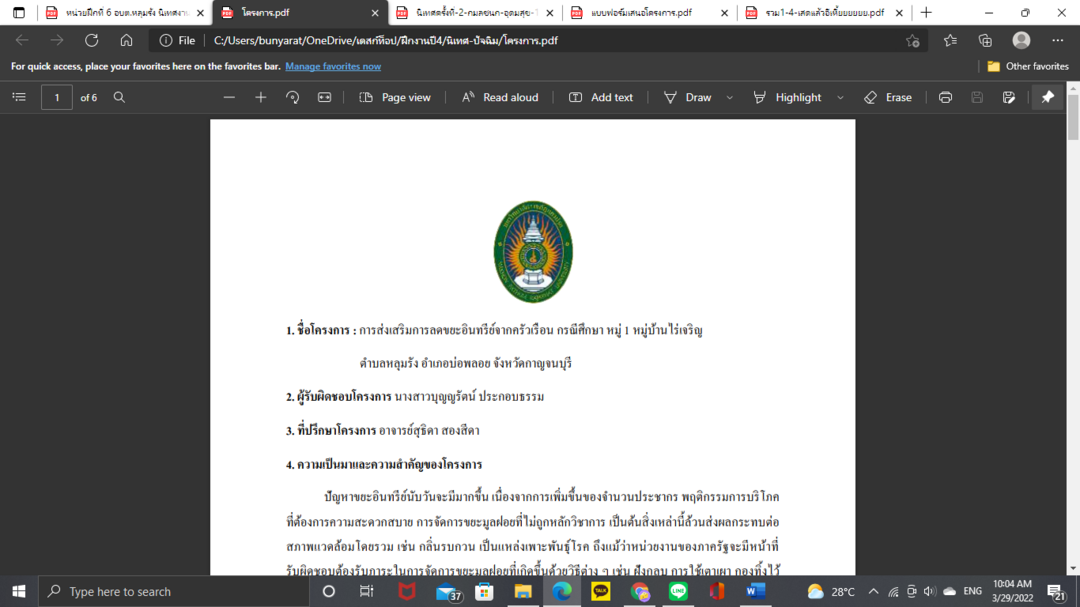The image size is (1080, 607).
Task: Zoom out the PDF with minus icon
Action: (x=229, y=97)
